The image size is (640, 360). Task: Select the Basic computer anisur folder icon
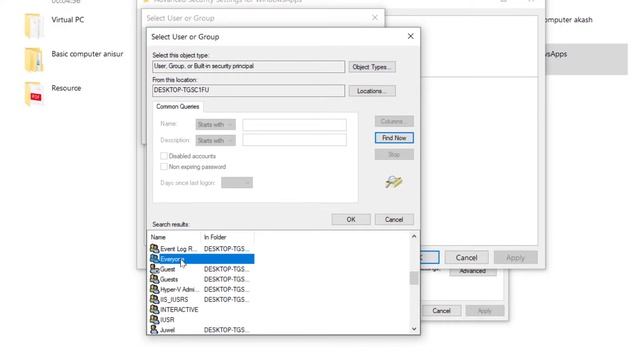(34, 60)
